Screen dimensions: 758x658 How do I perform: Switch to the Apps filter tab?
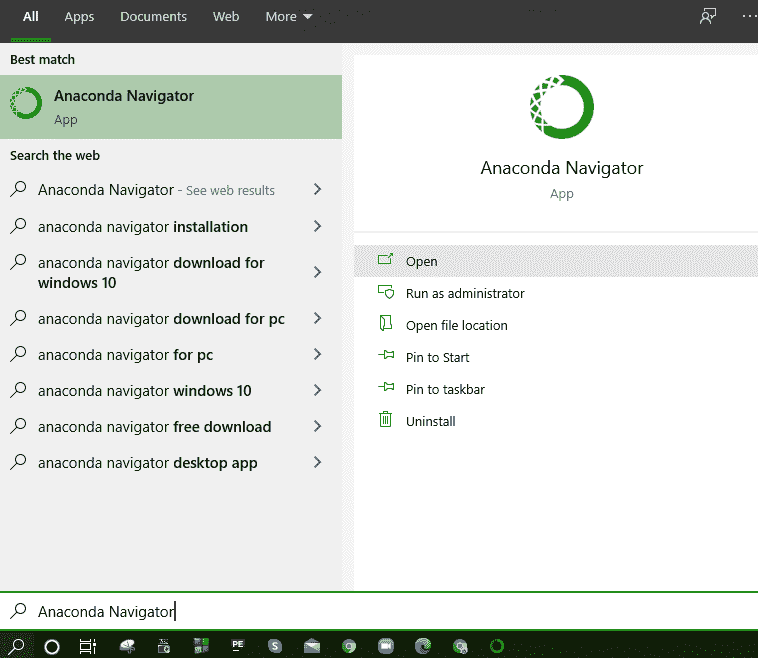pyautogui.click(x=79, y=17)
